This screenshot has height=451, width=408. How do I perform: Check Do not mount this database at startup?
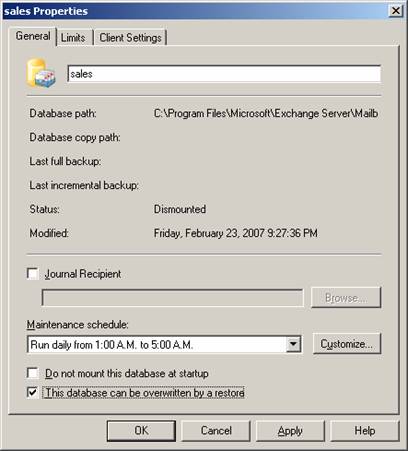pyautogui.click(x=33, y=373)
